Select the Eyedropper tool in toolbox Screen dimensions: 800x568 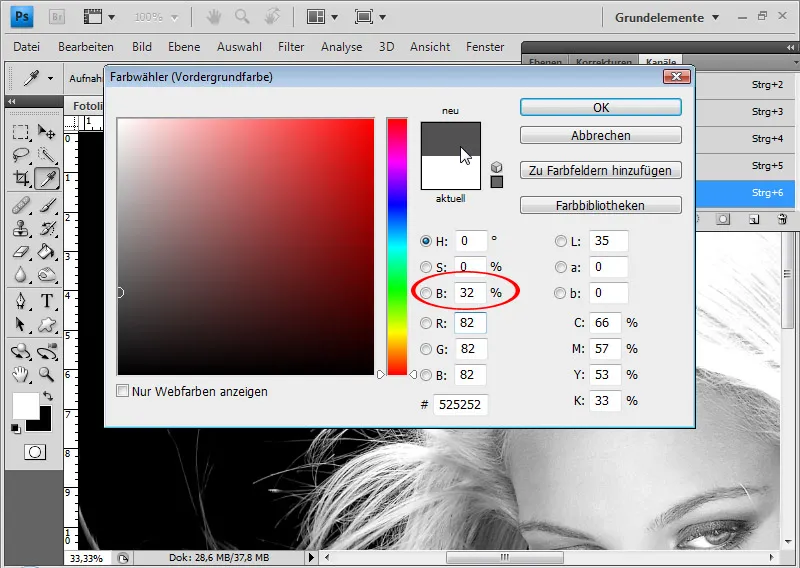pyautogui.click(x=47, y=179)
